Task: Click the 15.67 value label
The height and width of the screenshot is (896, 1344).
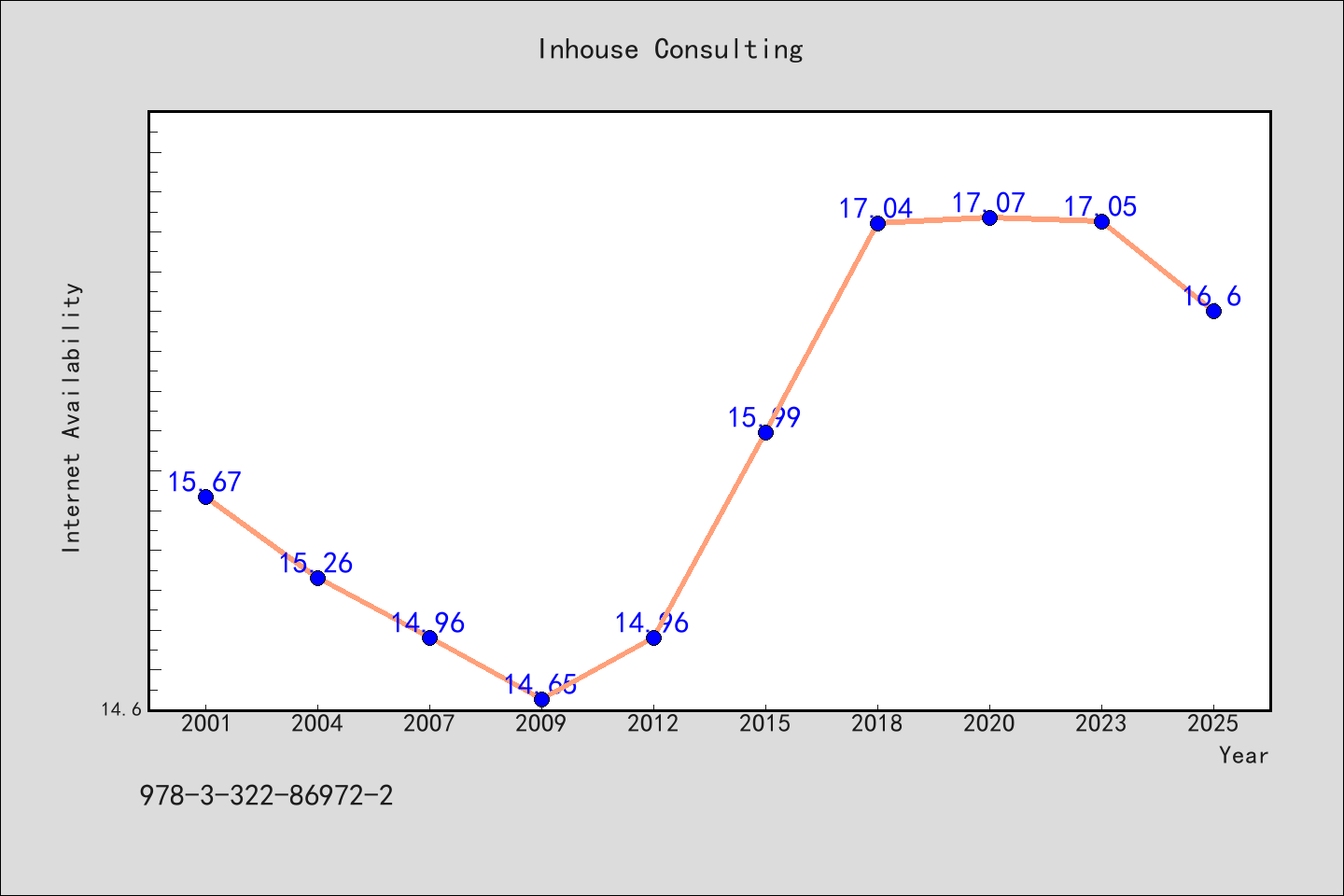Action: coord(204,482)
